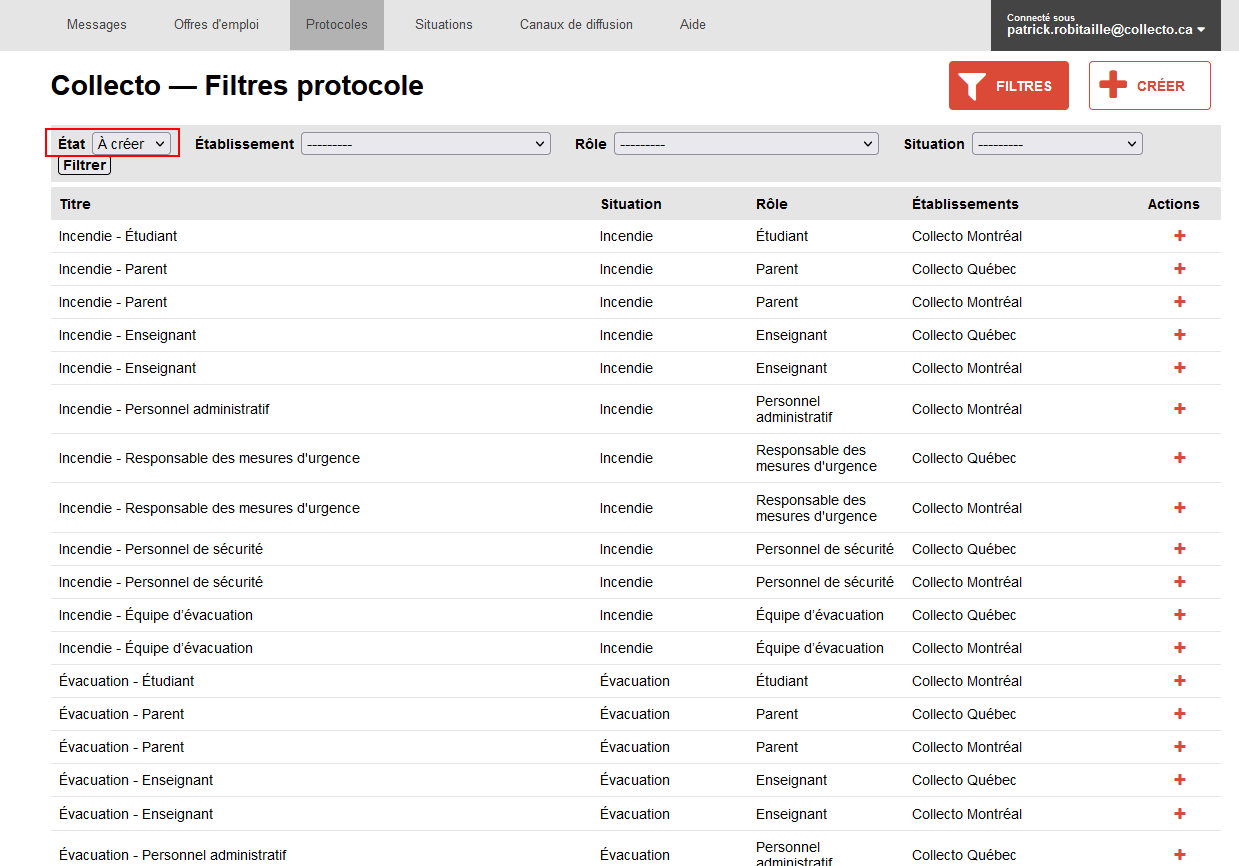This screenshot has height=866, width=1239.
Task: Open the Situation filter dropdown
Action: pos(1057,144)
